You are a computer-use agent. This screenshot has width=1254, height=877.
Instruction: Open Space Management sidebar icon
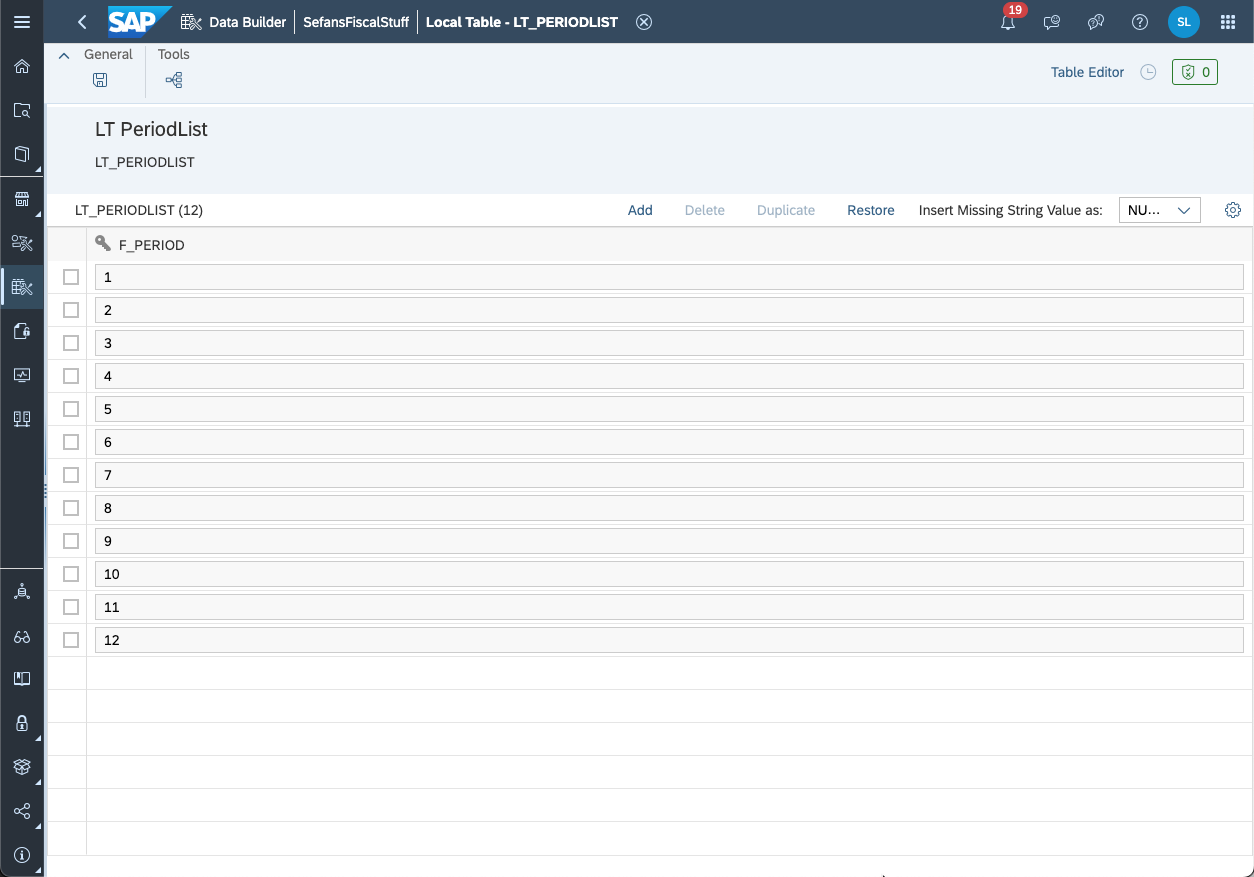click(x=22, y=591)
